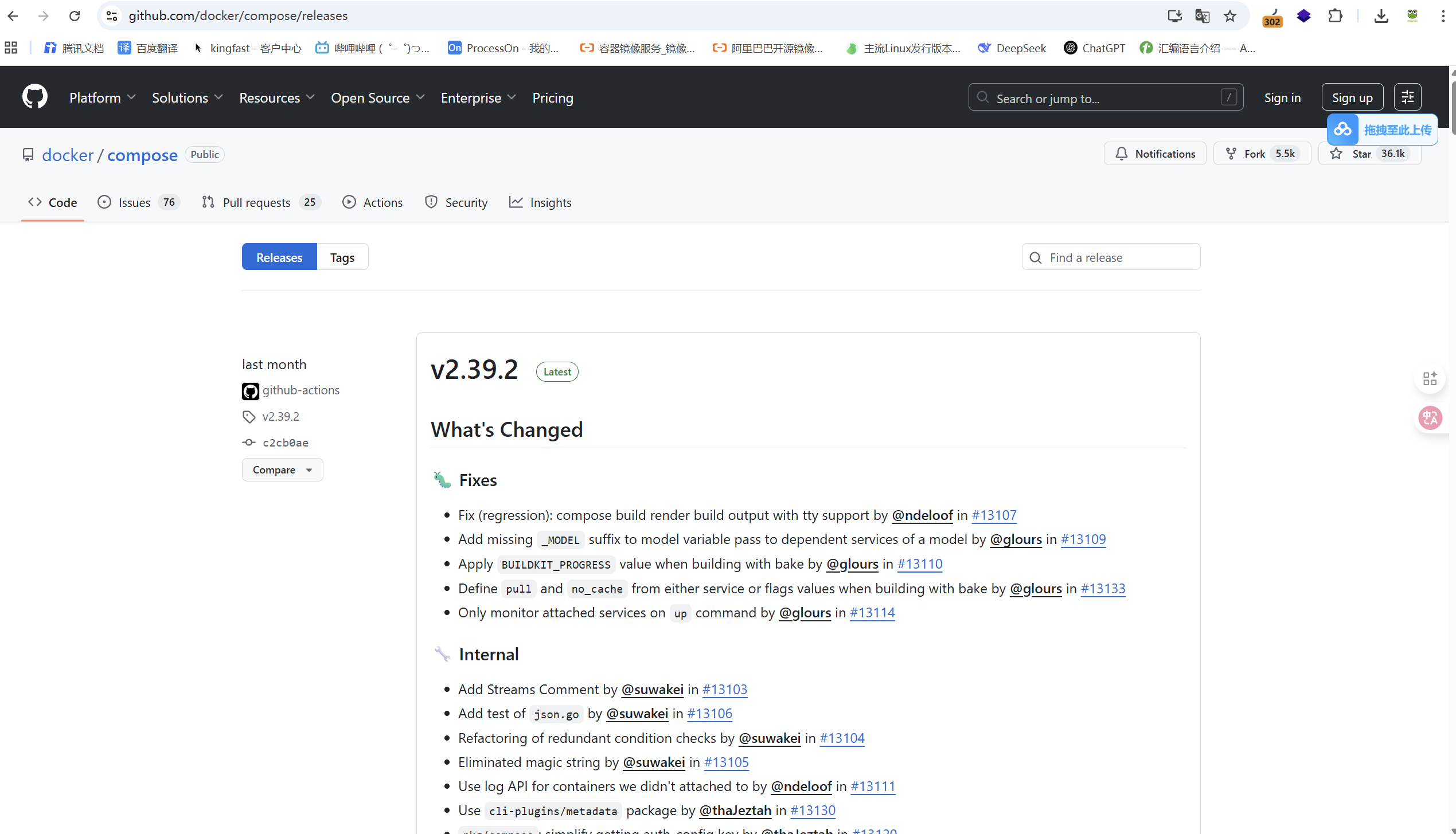Click the browser address bar URL
1456x834 pixels.
click(x=238, y=16)
